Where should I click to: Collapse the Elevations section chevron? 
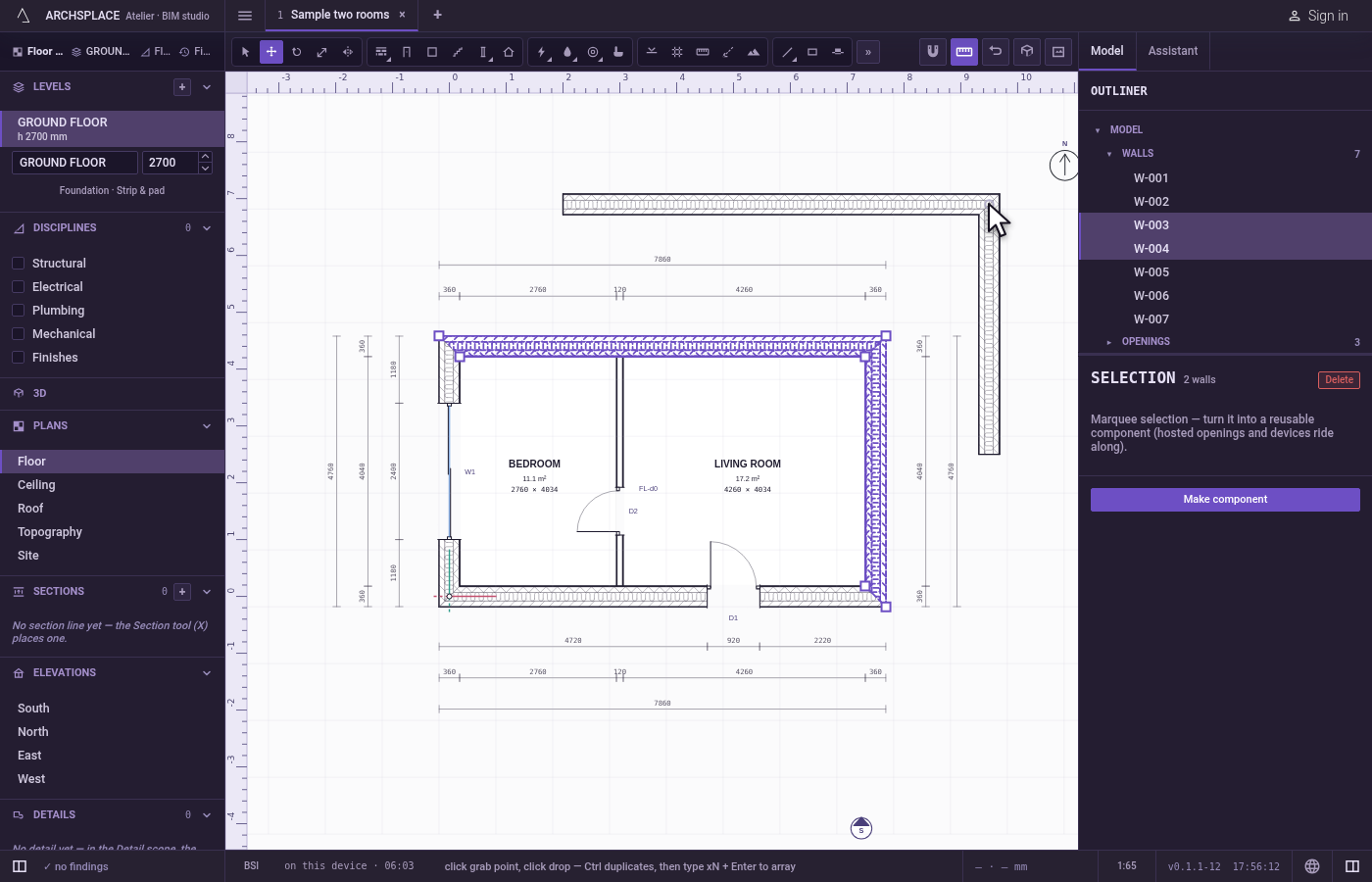pos(207,673)
